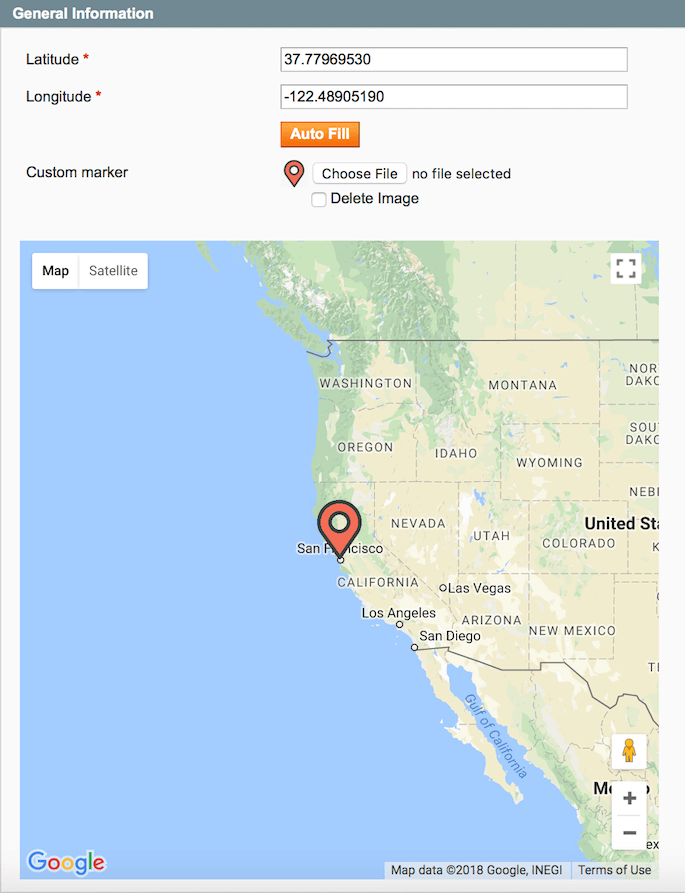The image size is (685, 893).
Task: Focus the Longitude input field
Action: [454, 97]
